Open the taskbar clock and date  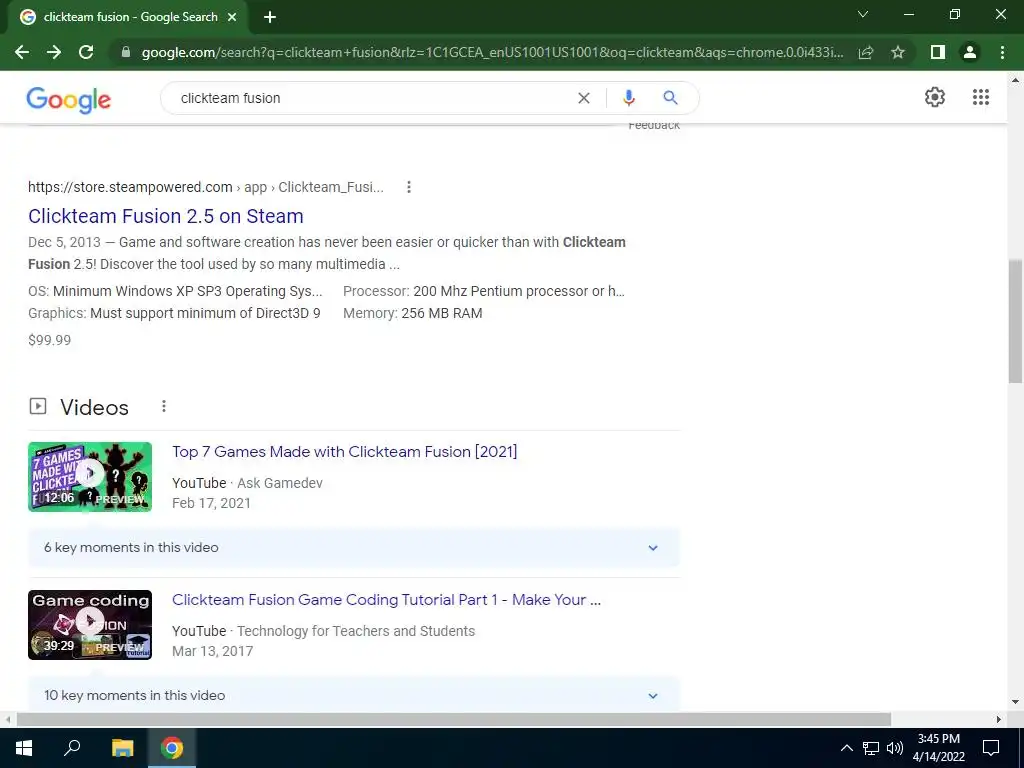938,748
